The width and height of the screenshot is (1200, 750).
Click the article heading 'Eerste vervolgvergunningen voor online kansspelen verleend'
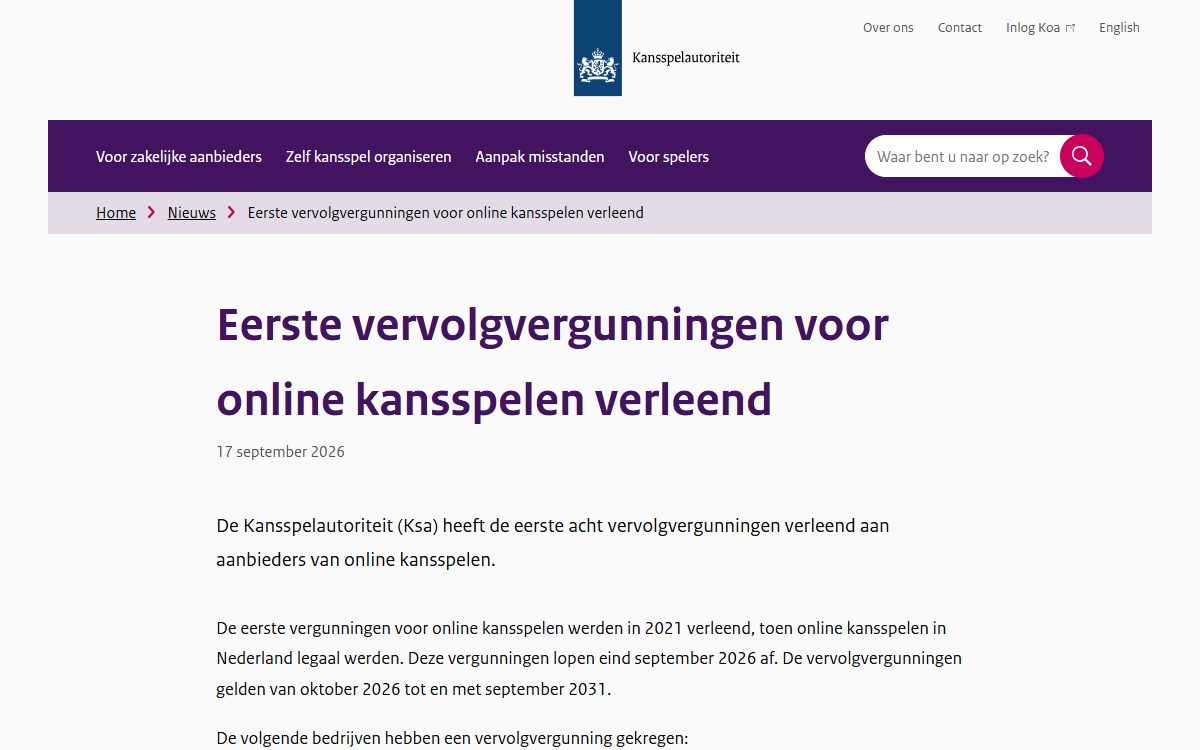tap(553, 362)
